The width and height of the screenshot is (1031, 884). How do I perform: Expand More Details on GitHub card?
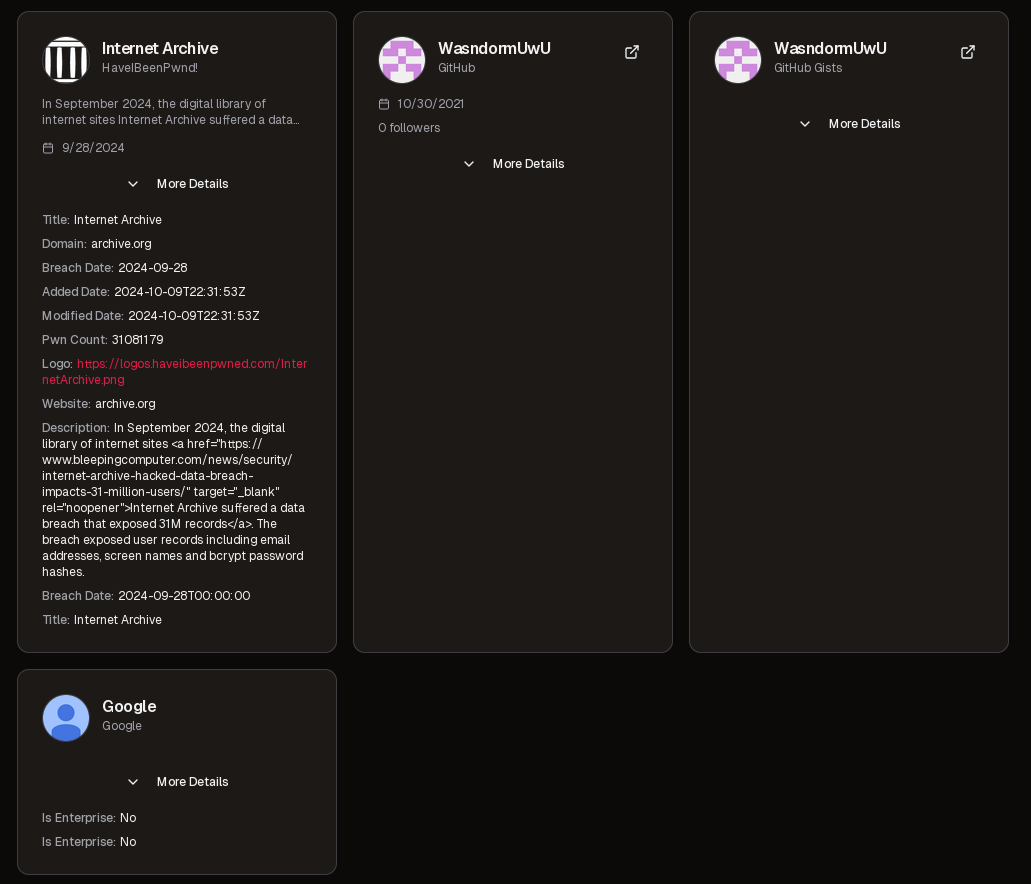tap(513, 164)
